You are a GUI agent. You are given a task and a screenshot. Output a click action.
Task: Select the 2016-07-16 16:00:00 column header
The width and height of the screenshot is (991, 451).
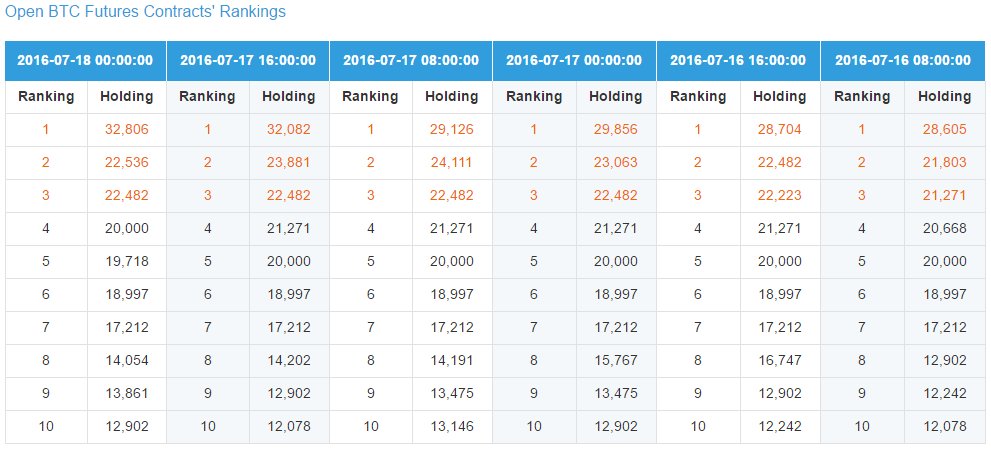coord(738,61)
